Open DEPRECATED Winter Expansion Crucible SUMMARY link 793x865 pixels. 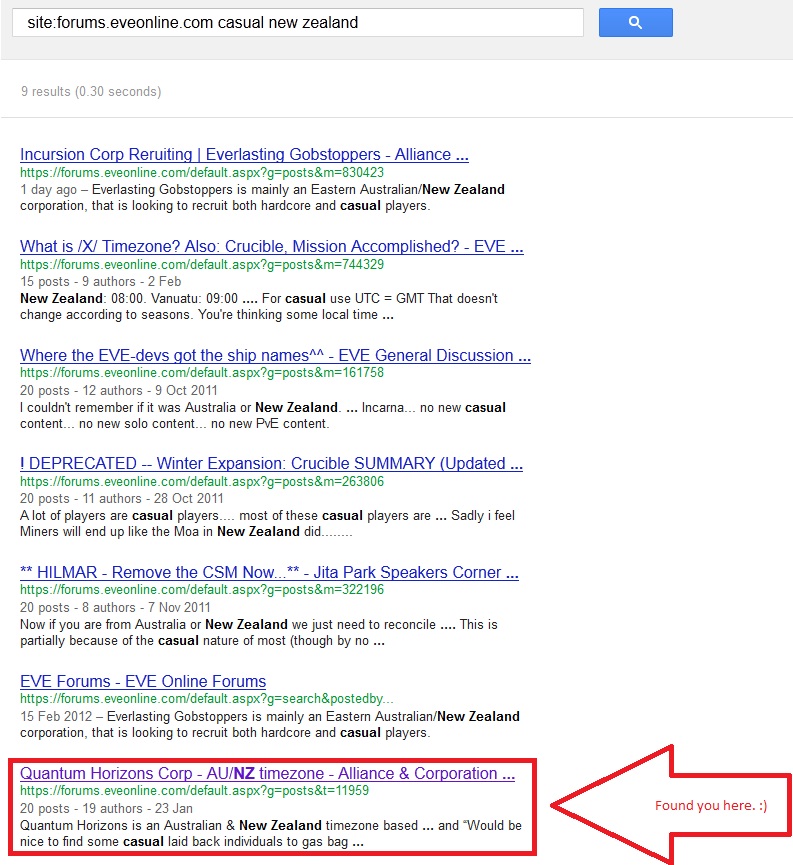[272, 463]
